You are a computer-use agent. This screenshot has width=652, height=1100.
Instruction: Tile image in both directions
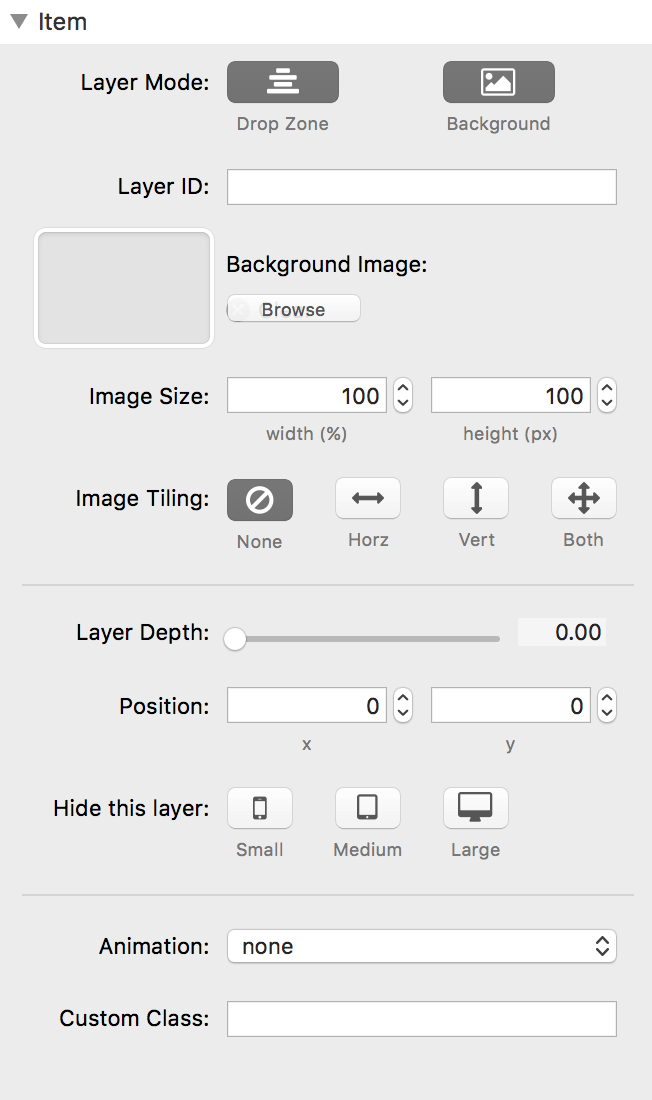[x=584, y=498]
